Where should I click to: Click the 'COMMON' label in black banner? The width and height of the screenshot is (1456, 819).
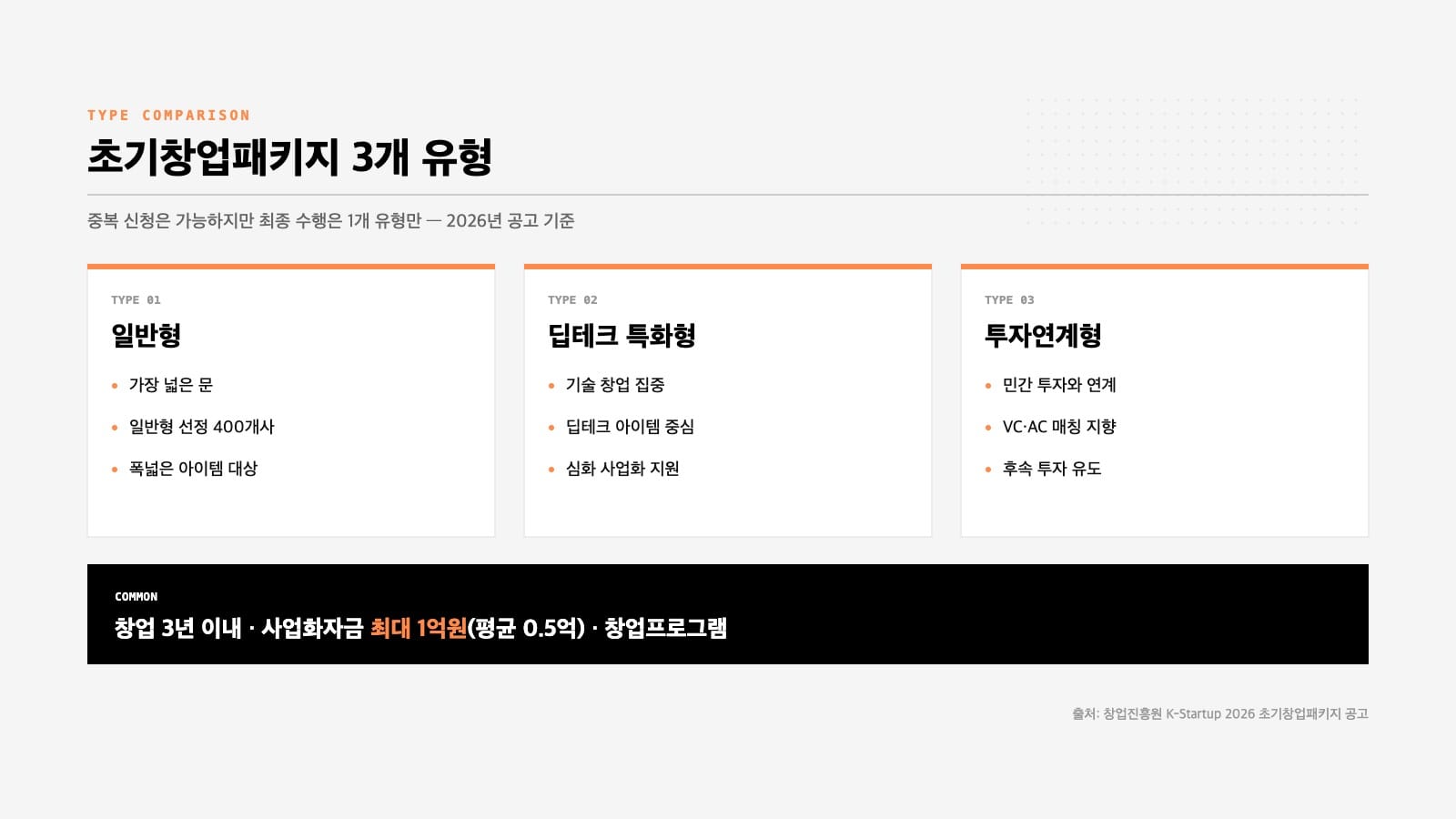[136, 597]
